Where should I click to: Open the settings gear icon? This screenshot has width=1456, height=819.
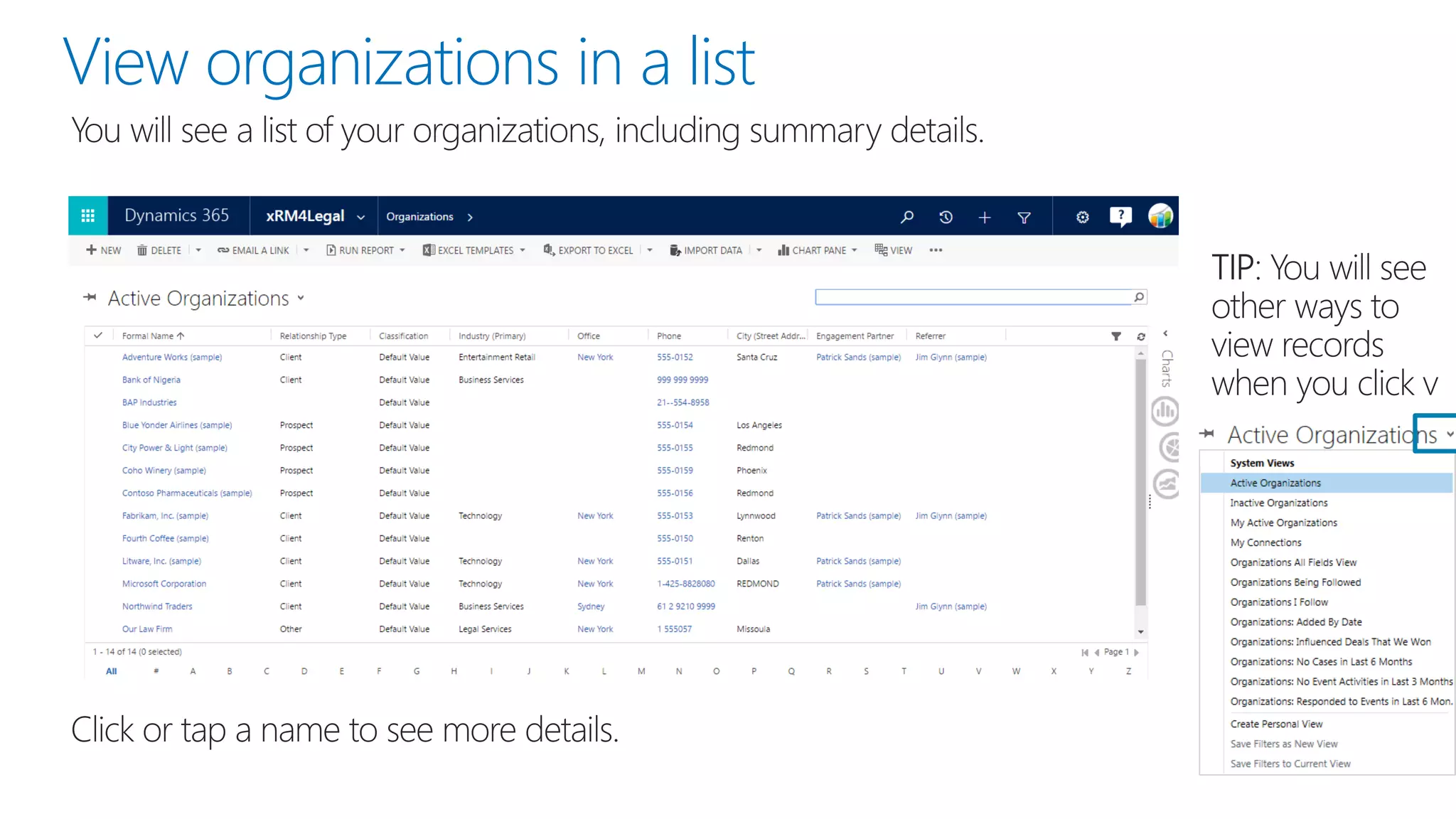(x=1082, y=218)
